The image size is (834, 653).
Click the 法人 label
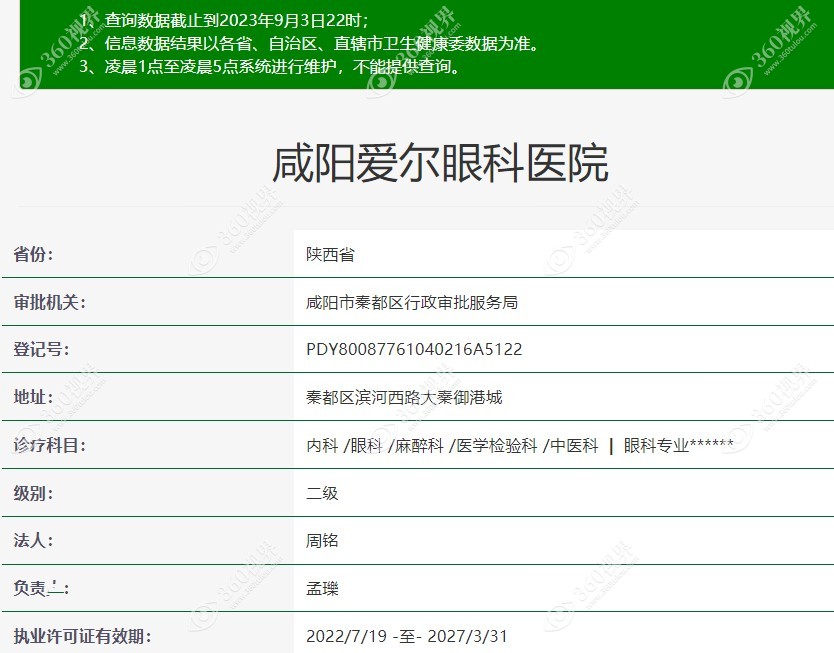coord(34,540)
